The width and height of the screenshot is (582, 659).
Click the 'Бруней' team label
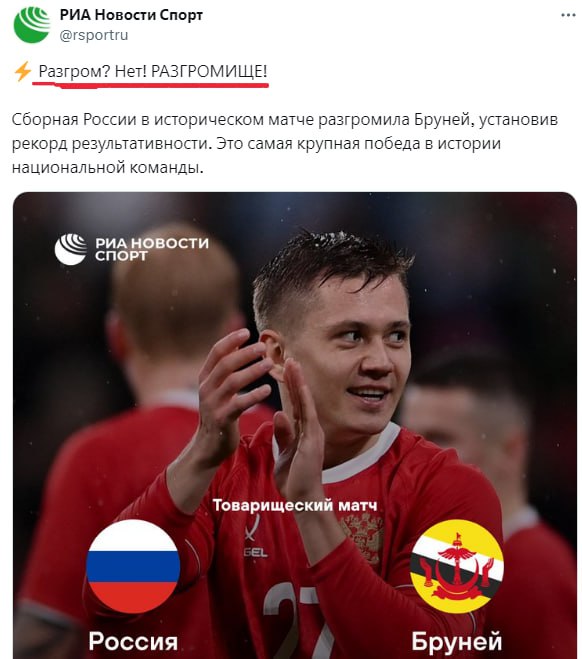coord(457,641)
